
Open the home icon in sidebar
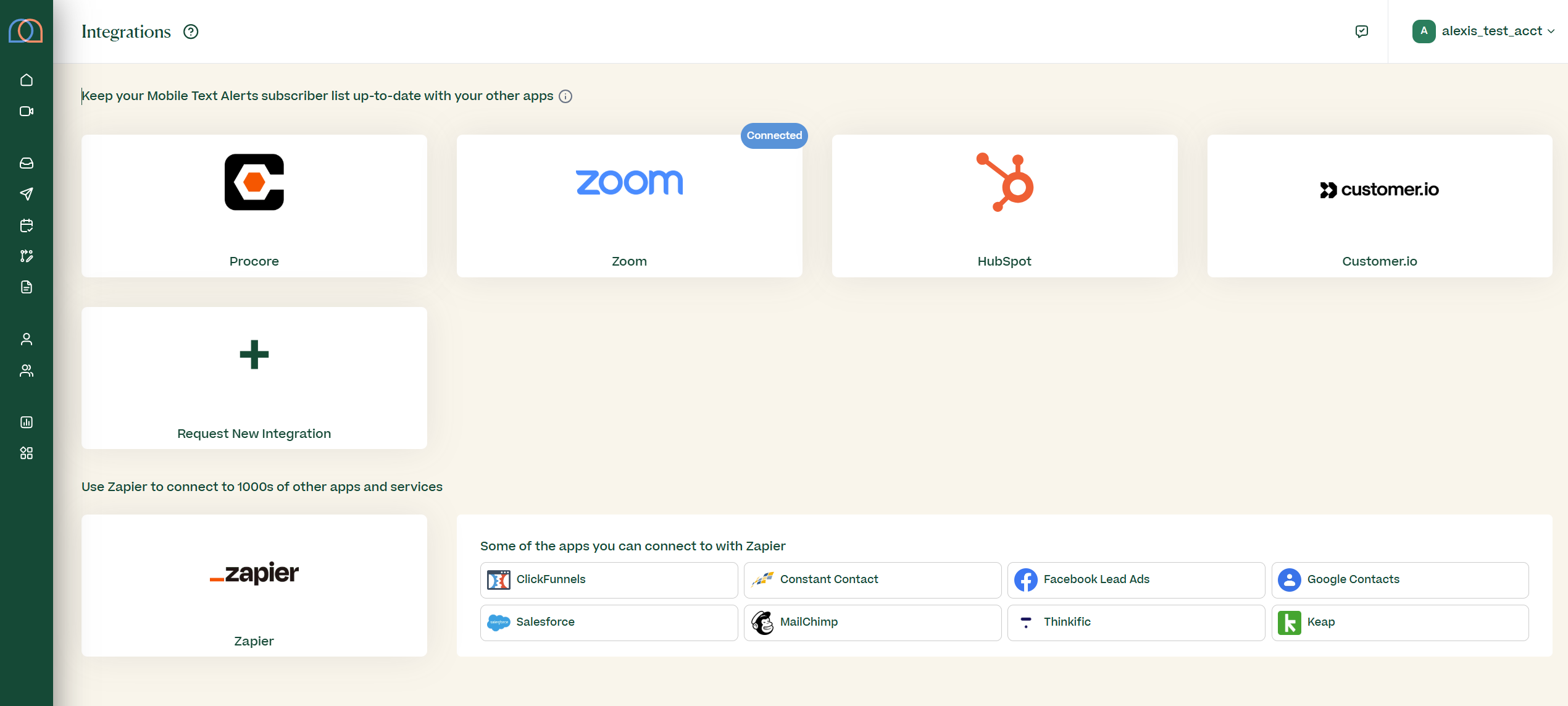coord(27,80)
